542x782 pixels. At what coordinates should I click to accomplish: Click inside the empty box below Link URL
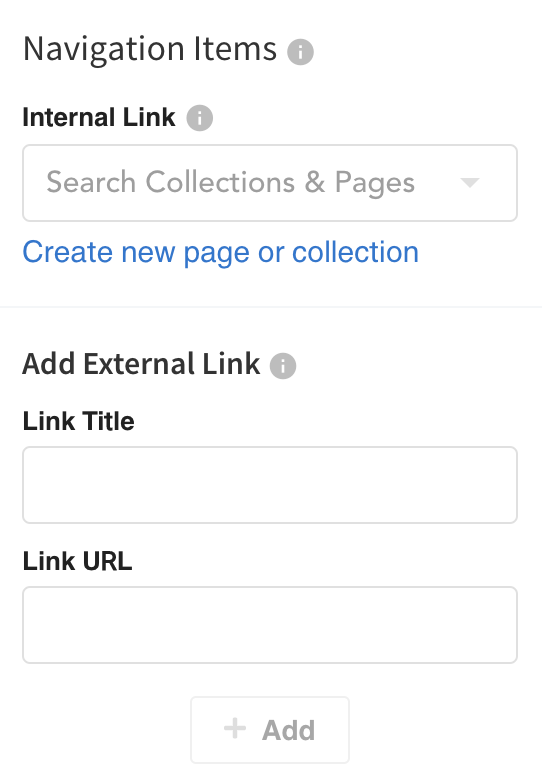point(270,625)
